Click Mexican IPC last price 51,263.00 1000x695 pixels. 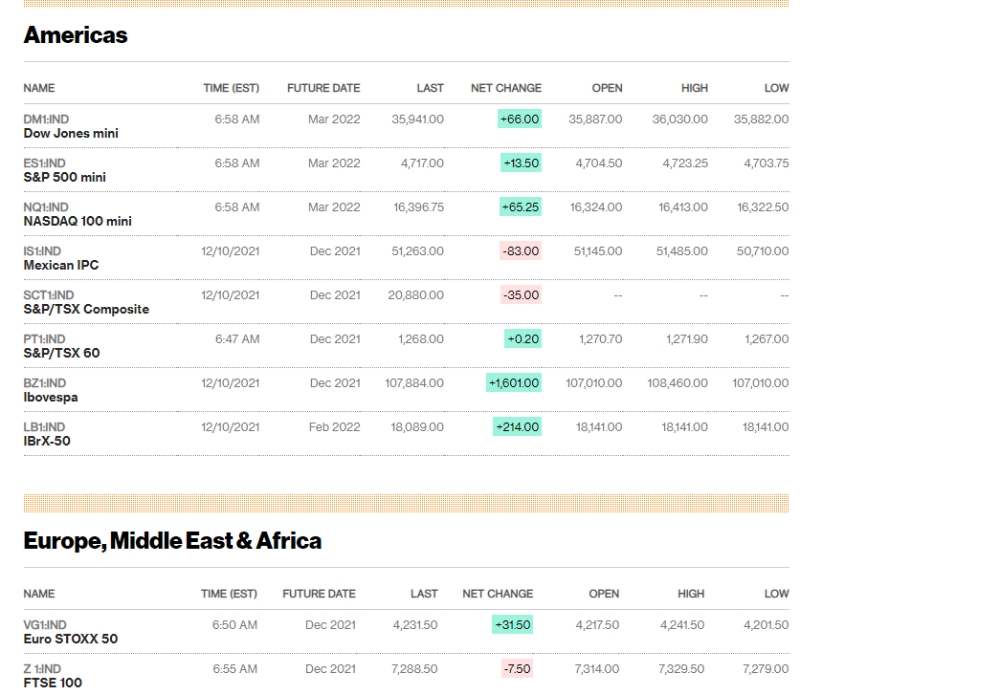tap(418, 251)
